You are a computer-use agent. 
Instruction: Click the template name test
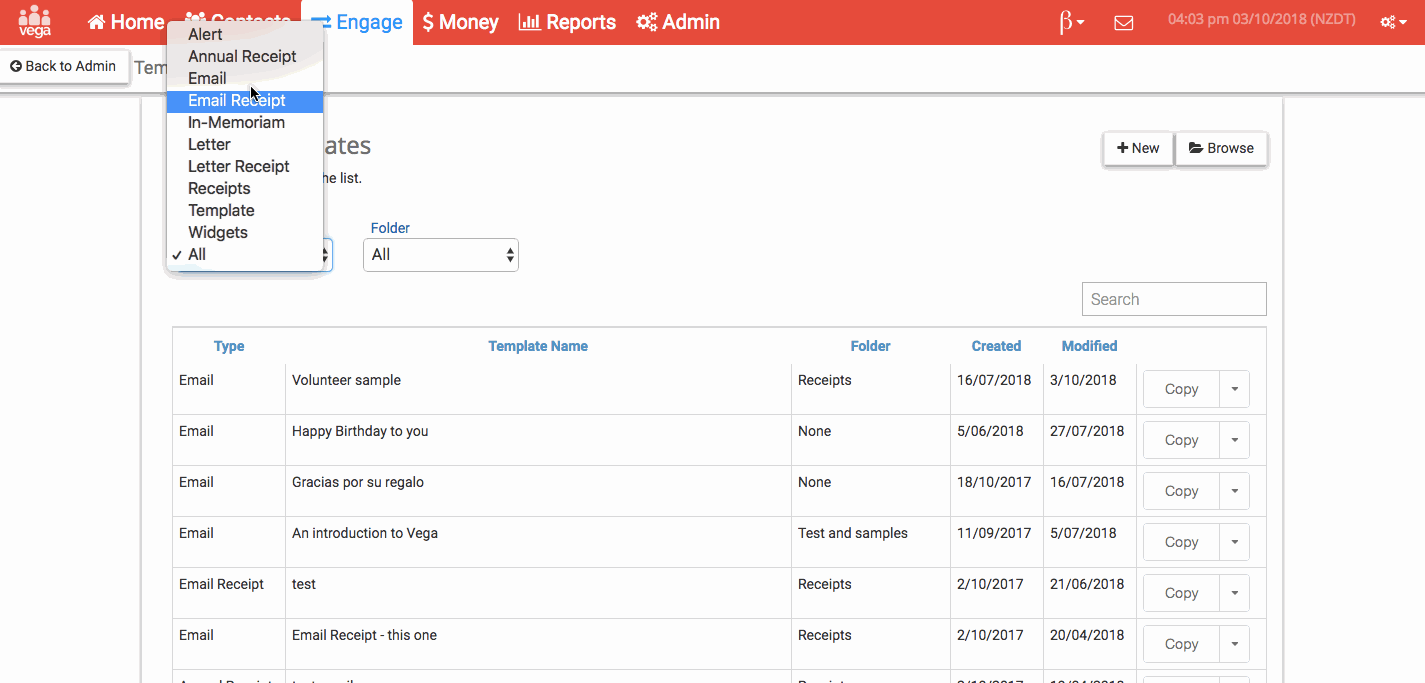click(x=304, y=584)
